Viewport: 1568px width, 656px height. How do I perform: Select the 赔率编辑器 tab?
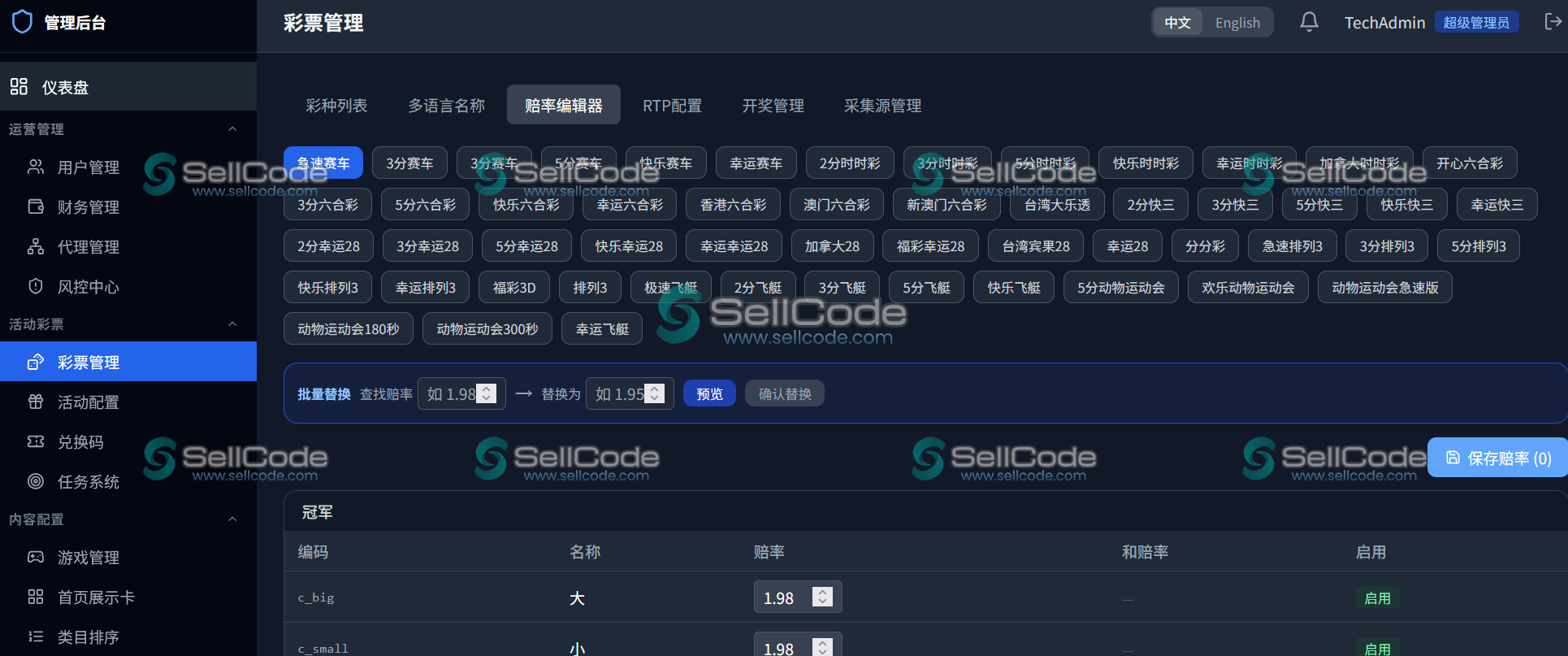(x=563, y=105)
